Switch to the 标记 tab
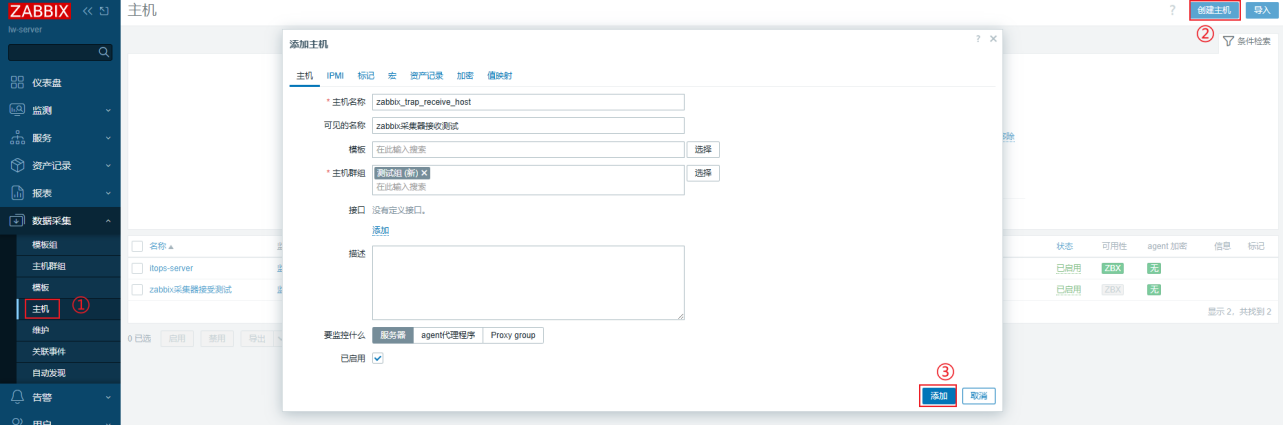Image resolution: width=1283 pixels, height=425 pixels. point(366,75)
